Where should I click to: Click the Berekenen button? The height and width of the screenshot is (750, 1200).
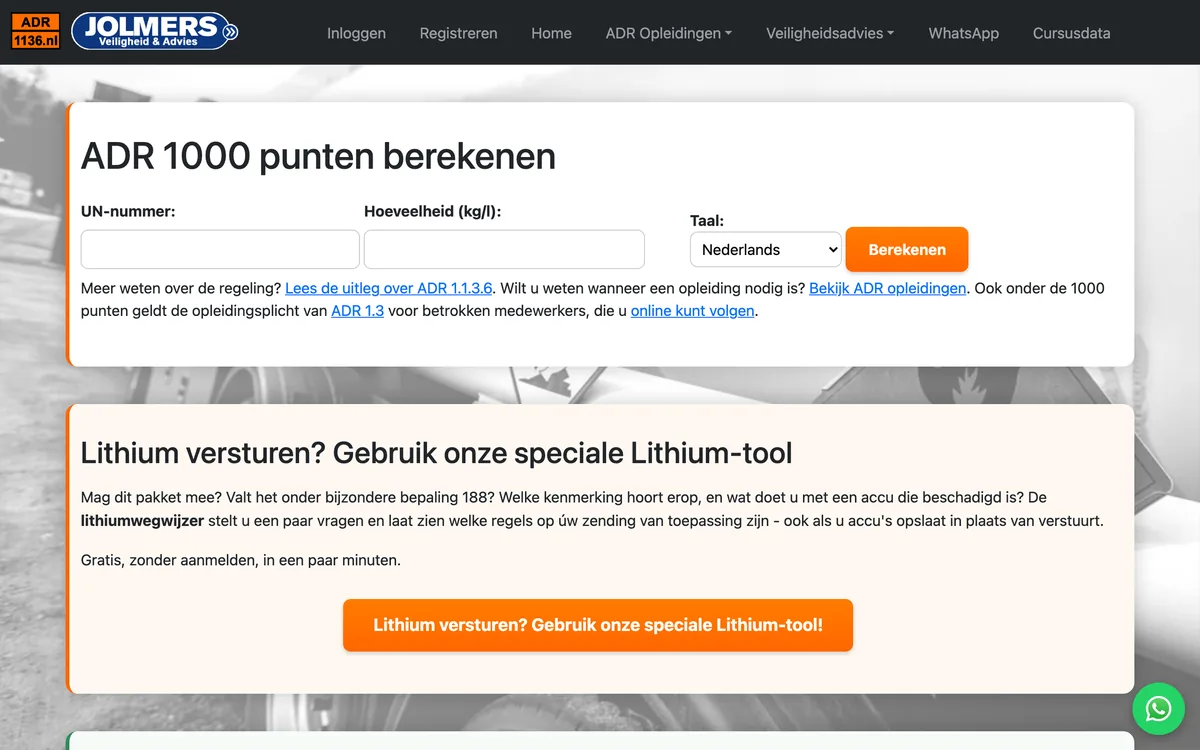[907, 250]
